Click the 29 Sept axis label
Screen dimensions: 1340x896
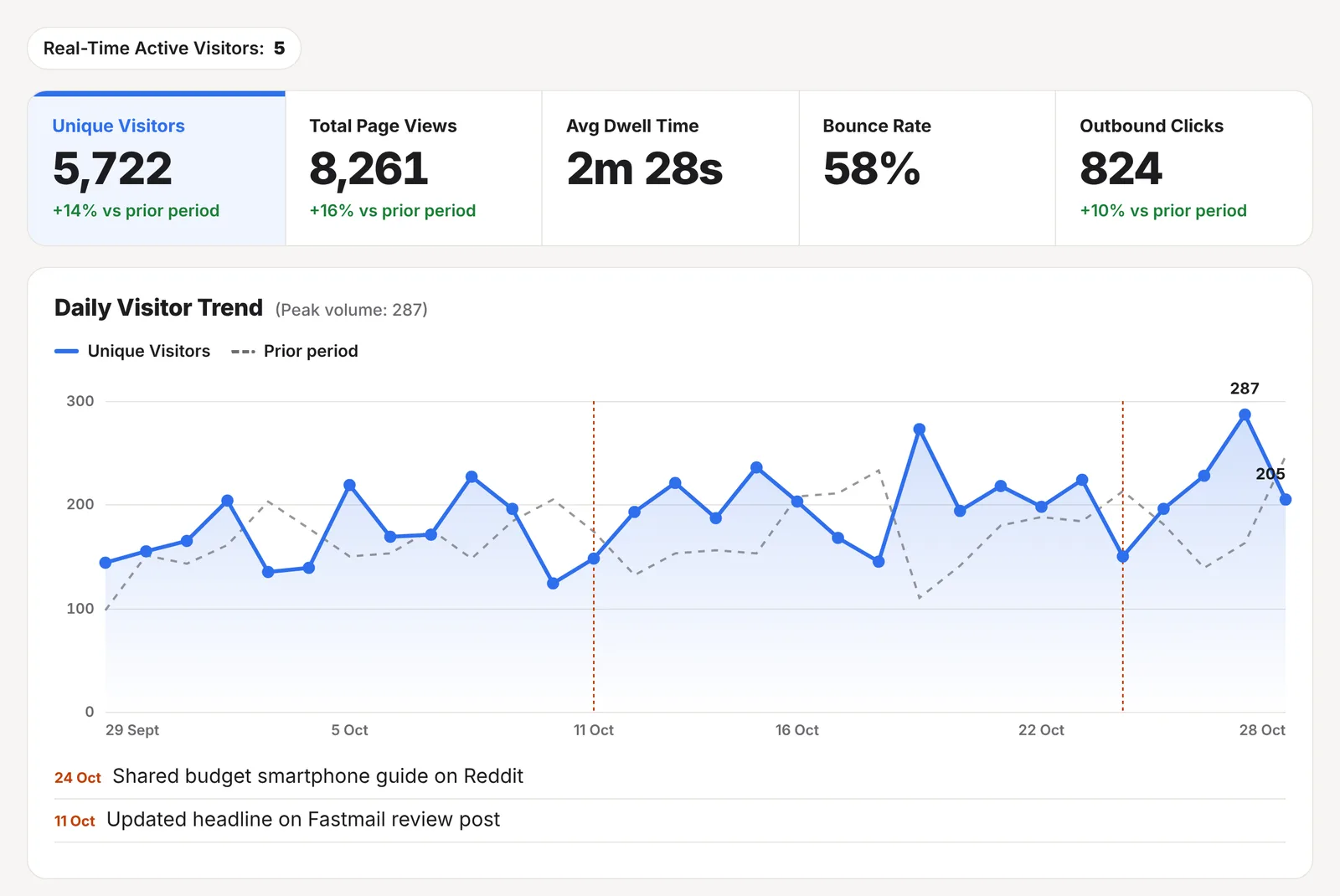[x=132, y=730]
